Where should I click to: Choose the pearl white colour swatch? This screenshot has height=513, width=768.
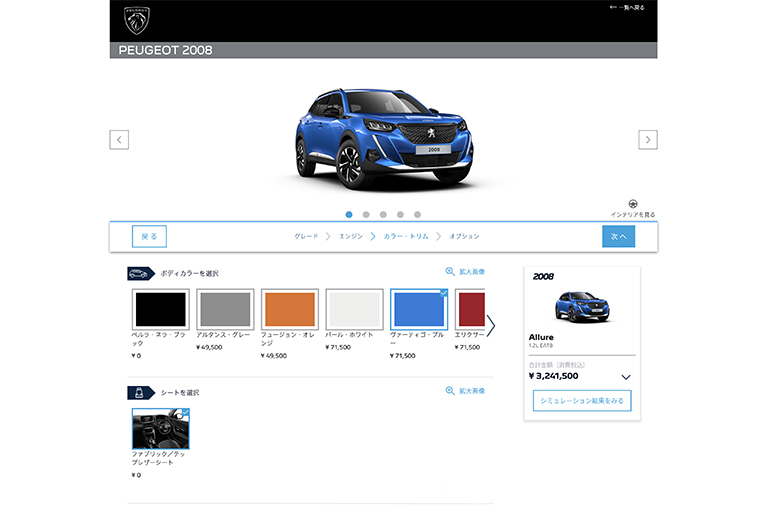(355, 309)
